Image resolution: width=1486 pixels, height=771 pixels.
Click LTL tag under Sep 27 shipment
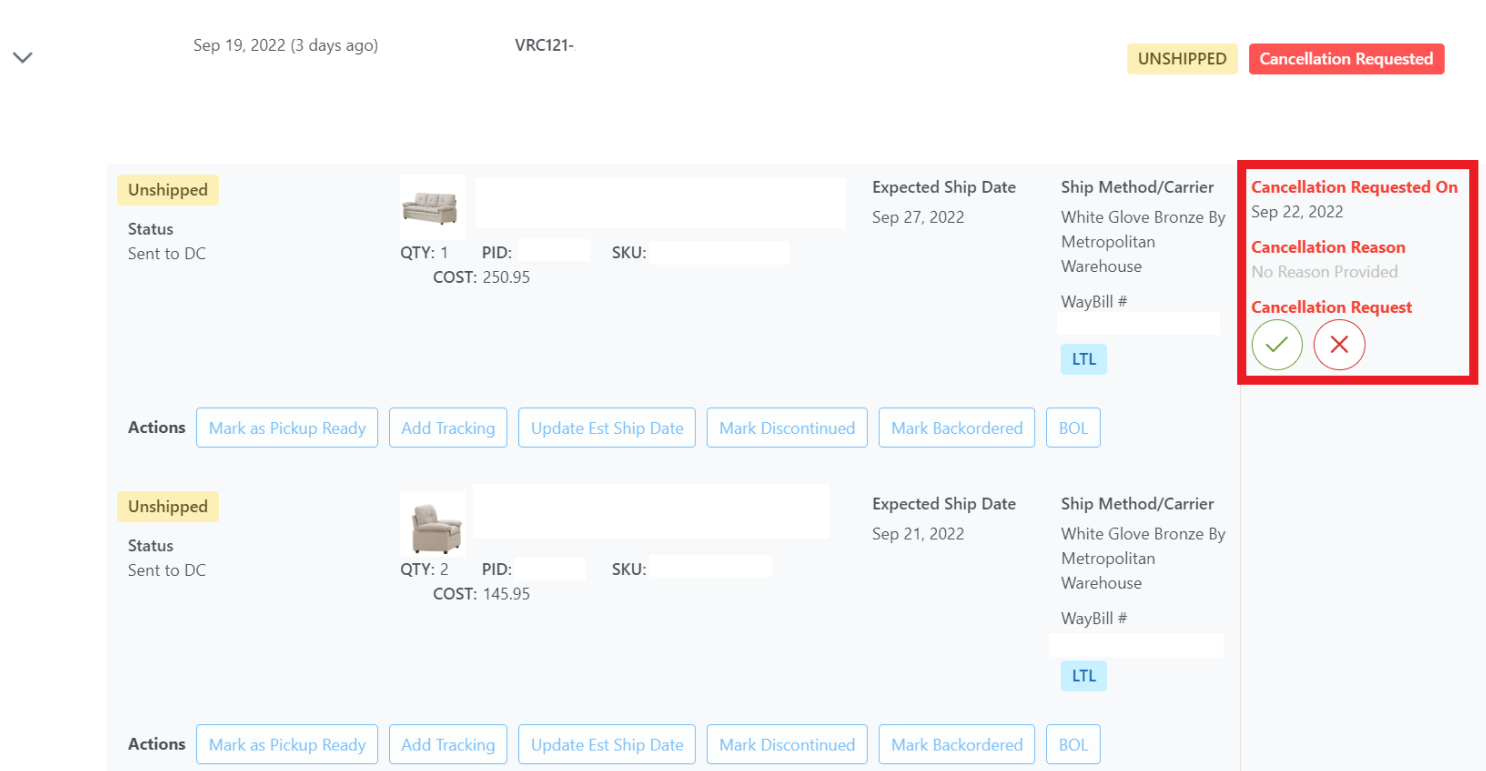1084,359
